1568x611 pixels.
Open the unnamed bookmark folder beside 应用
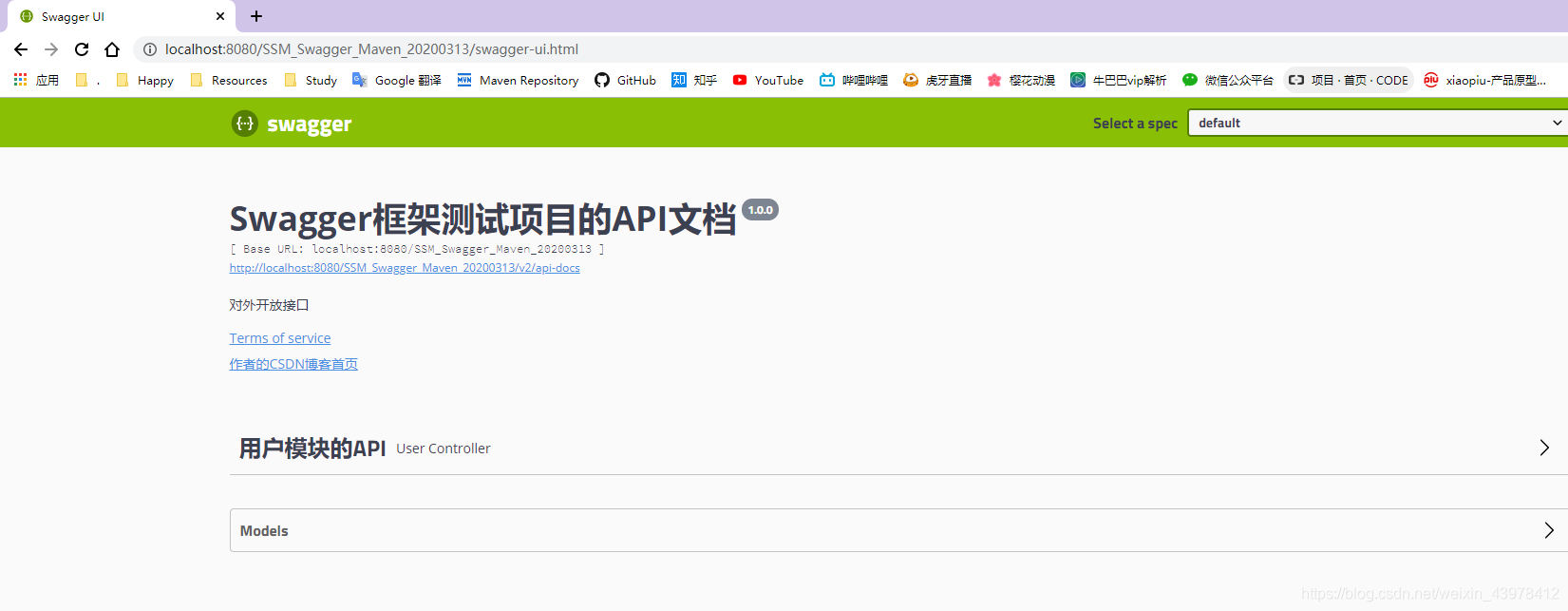pyautogui.click(x=86, y=80)
